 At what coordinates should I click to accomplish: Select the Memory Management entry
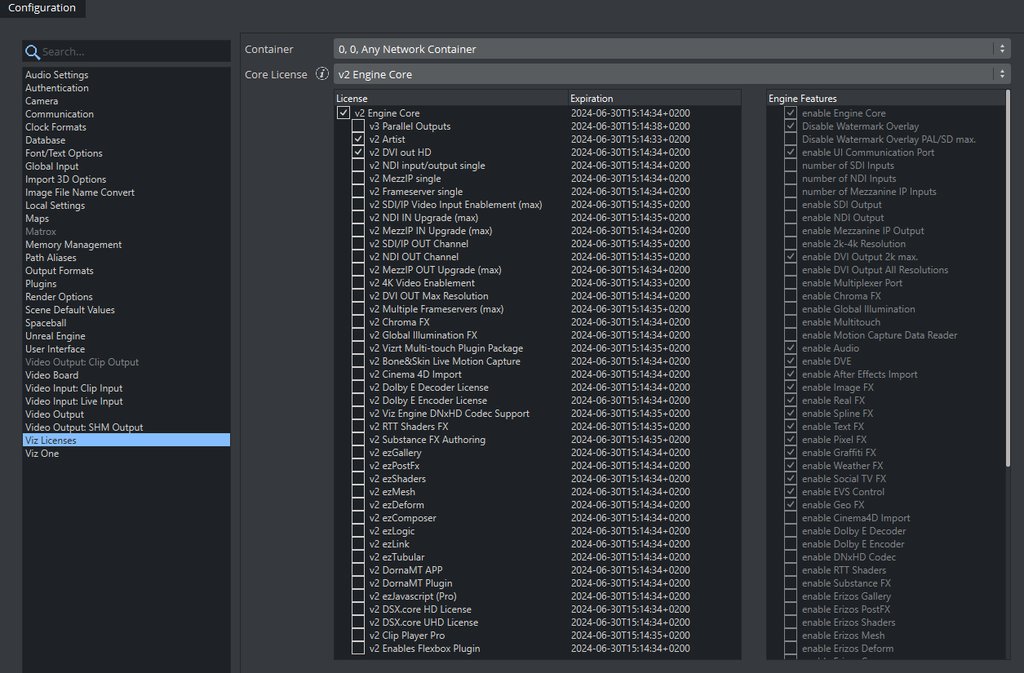point(73,245)
